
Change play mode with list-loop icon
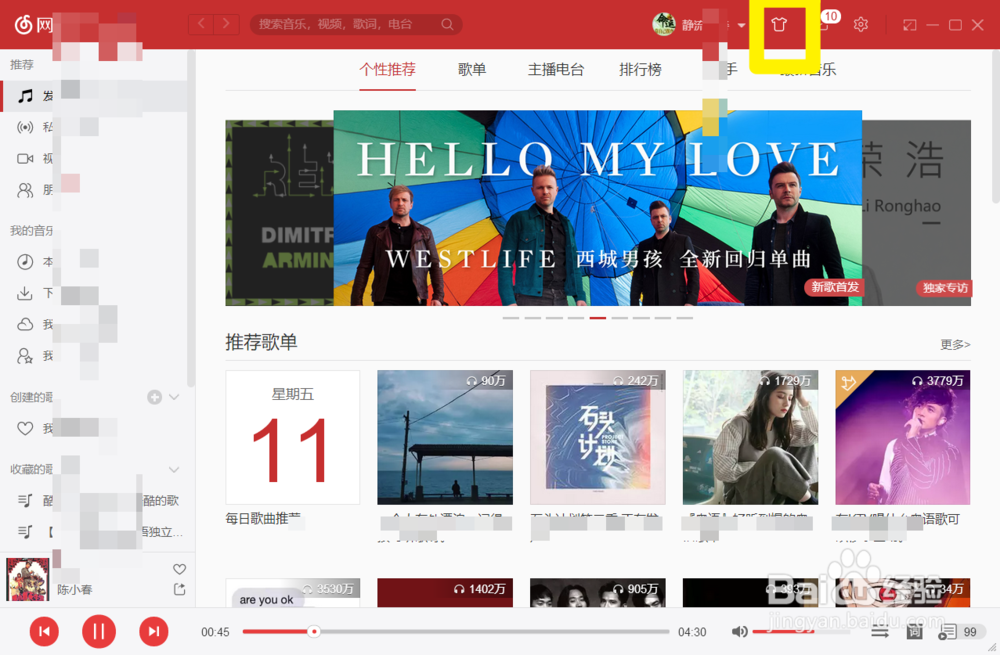(880, 631)
